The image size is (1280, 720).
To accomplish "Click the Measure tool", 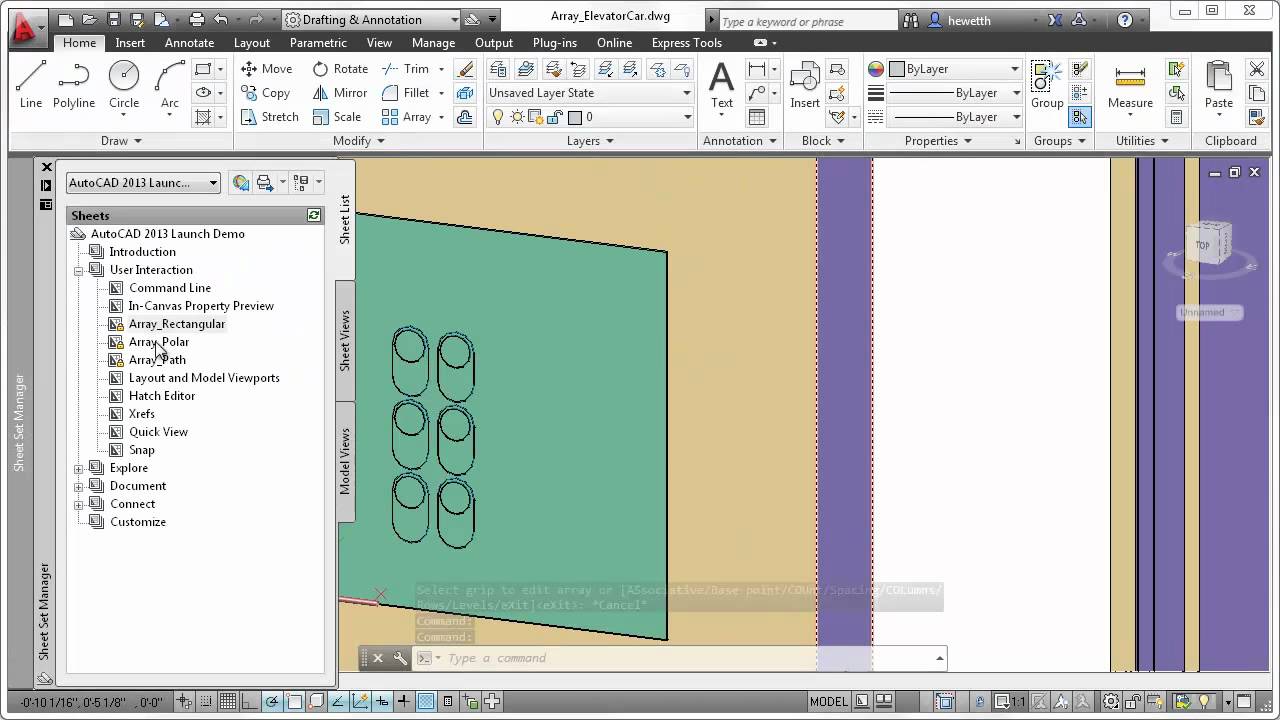I will pyautogui.click(x=1130, y=86).
